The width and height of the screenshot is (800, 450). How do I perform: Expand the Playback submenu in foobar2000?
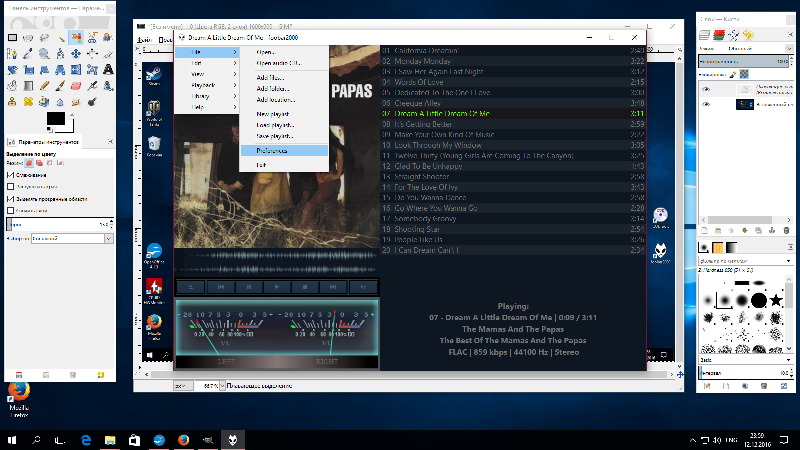click(x=207, y=85)
